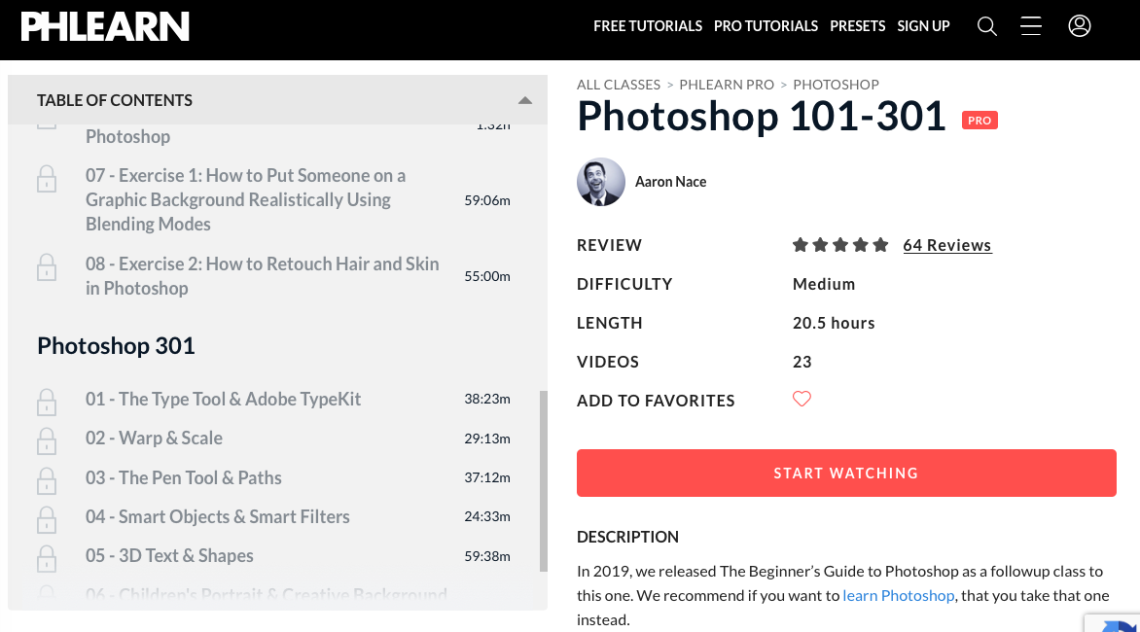Click lock icon beside 05 - 3D Text & Shapes
The width and height of the screenshot is (1140, 632).
(x=47, y=559)
